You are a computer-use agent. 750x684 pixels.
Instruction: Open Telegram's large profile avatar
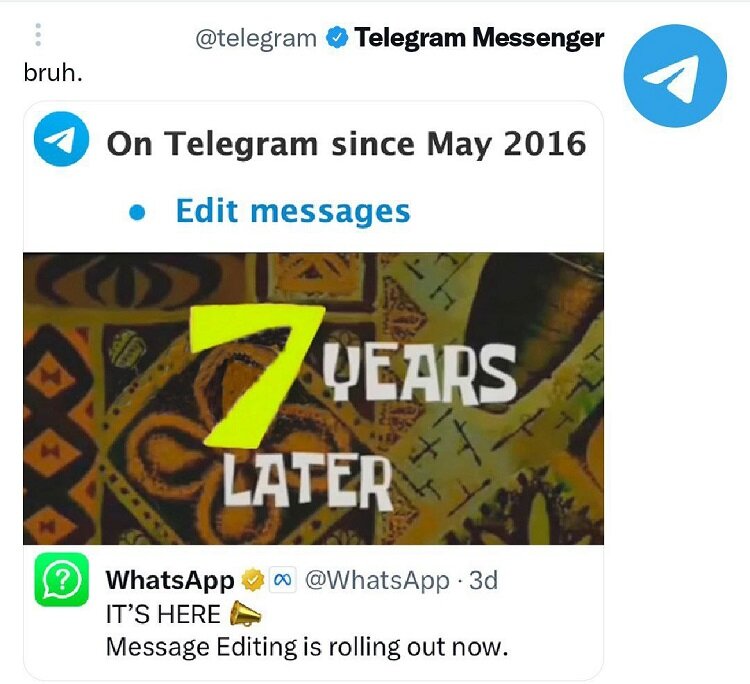click(x=675, y=76)
